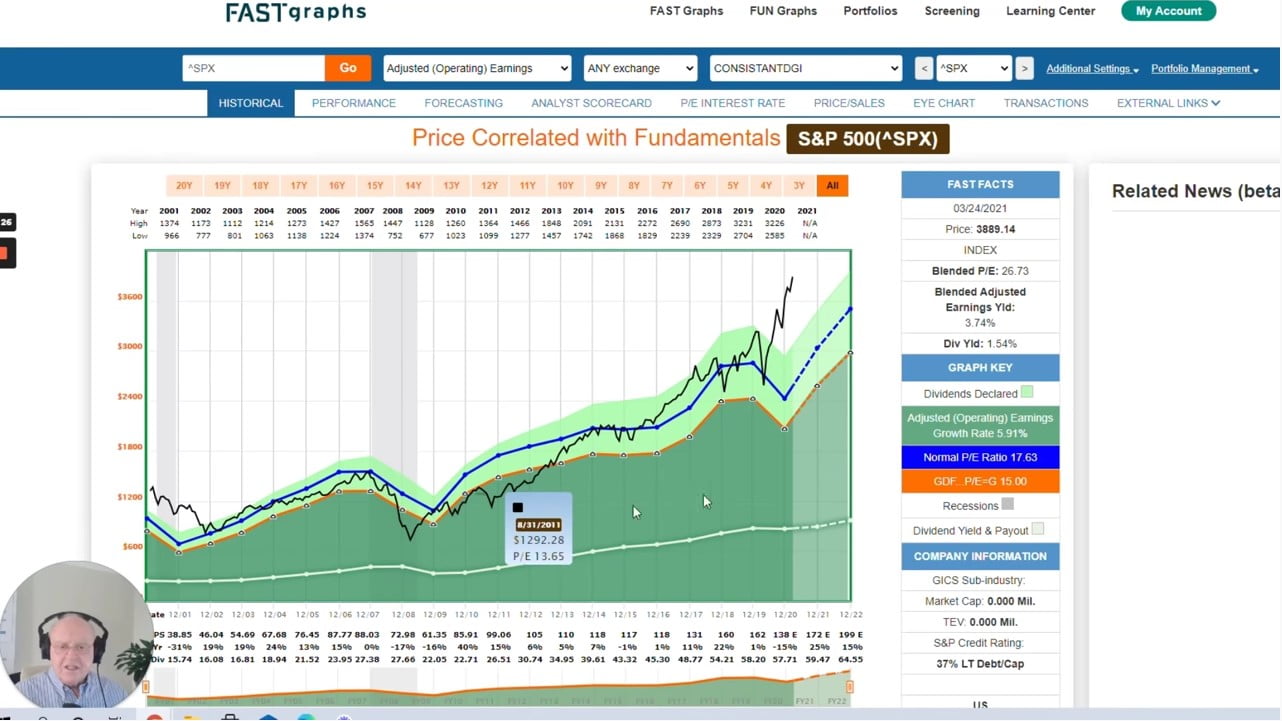Open the Screening menu item

pos(952,11)
